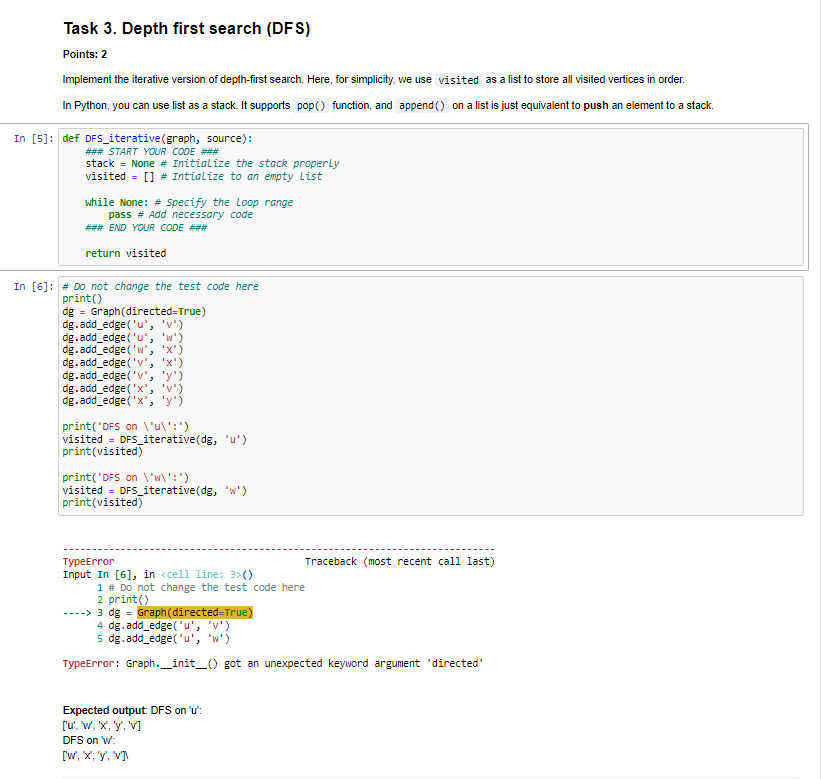Click the 'return visited' line
The height and width of the screenshot is (779, 821).
pyautogui.click(x=126, y=253)
